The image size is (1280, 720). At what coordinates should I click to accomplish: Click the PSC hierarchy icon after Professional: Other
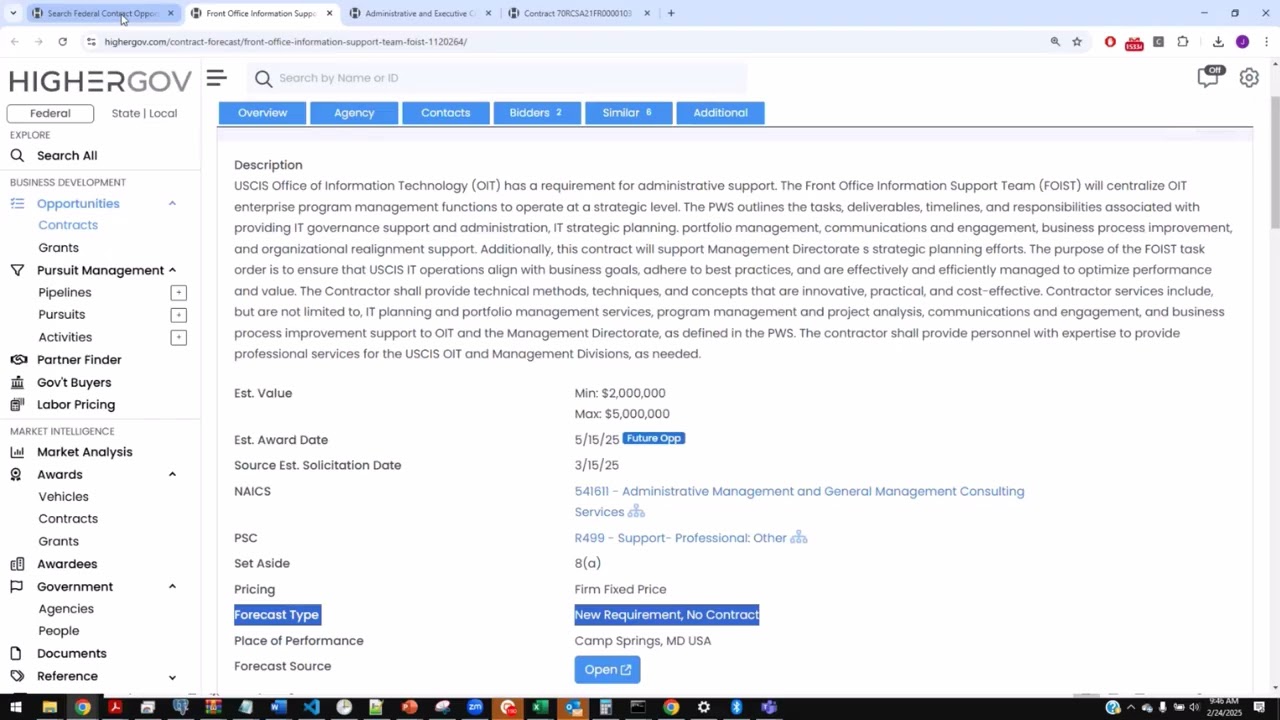(x=798, y=538)
